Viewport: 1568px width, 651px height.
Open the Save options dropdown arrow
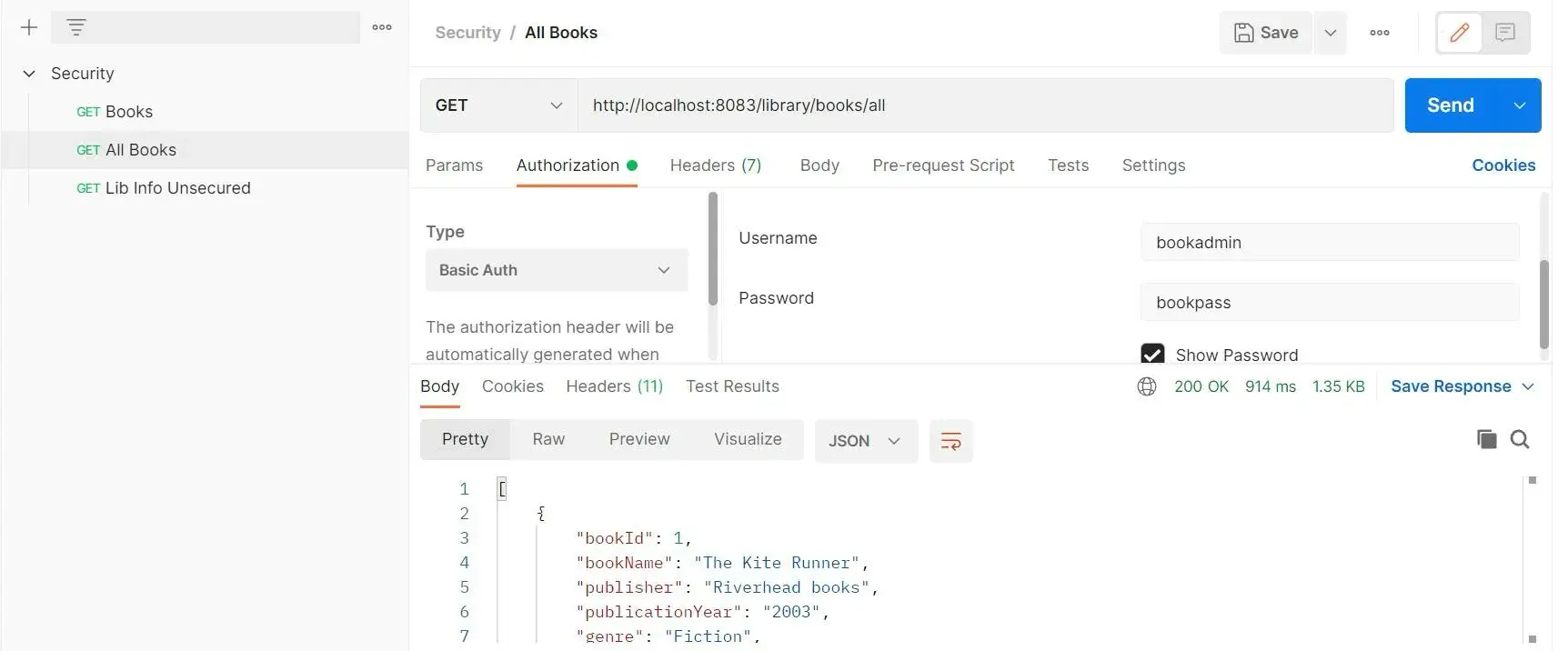1330,33
